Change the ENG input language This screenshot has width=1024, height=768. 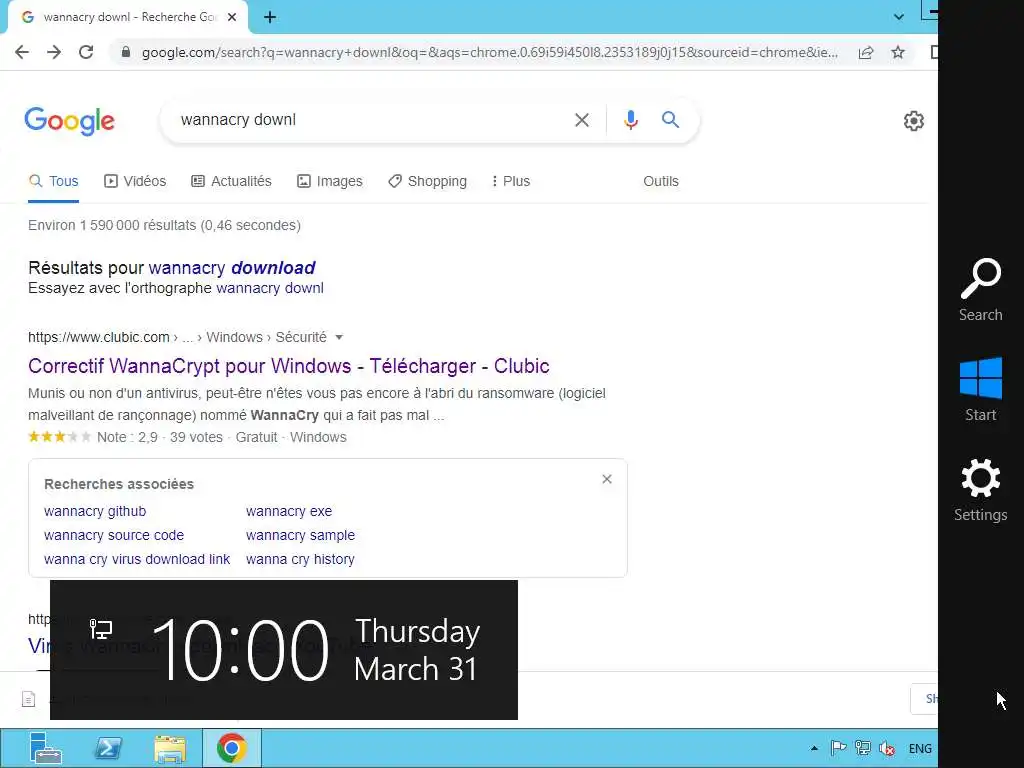(x=920, y=749)
